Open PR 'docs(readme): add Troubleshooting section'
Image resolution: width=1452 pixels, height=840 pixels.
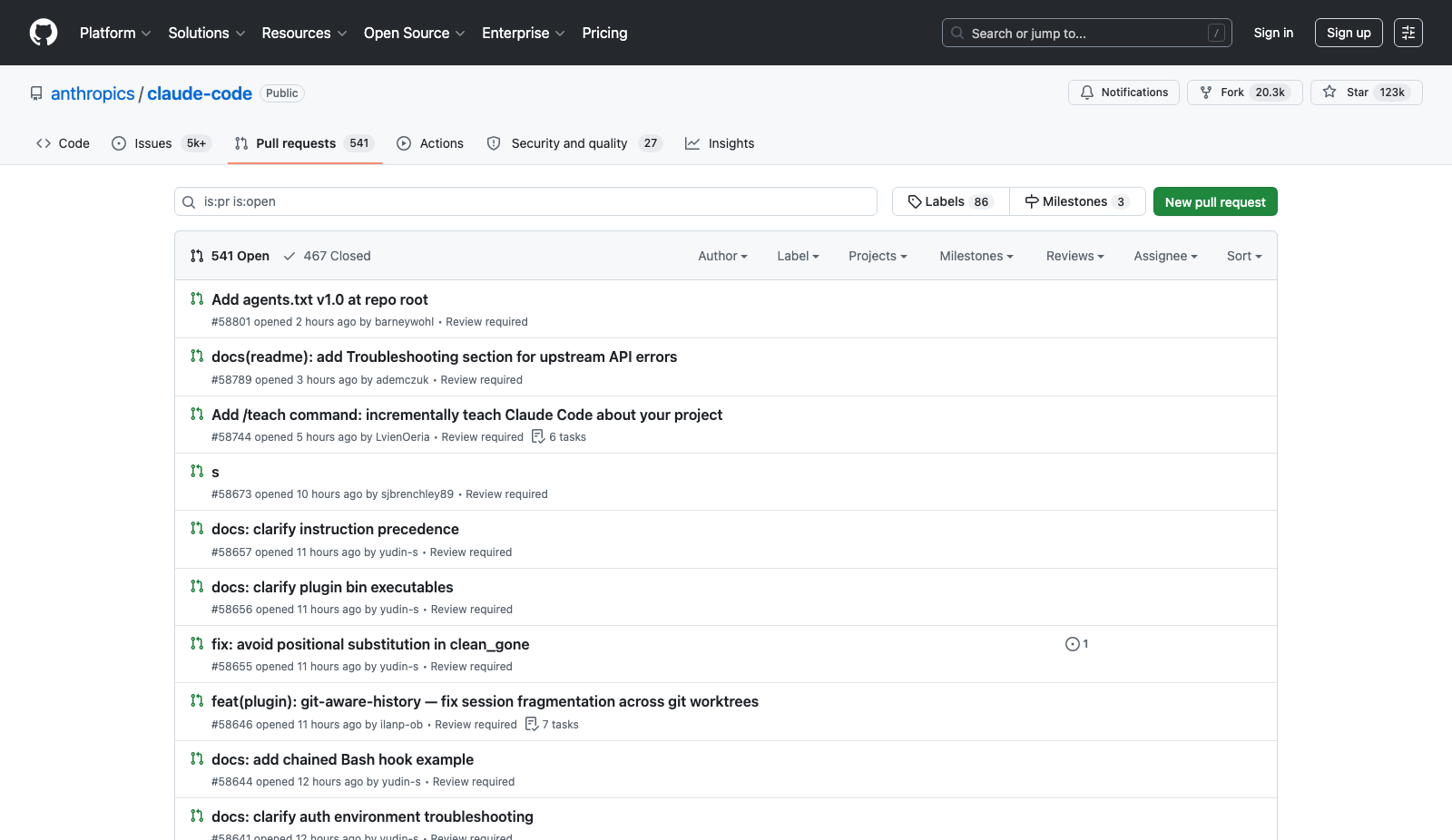point(444,357)
